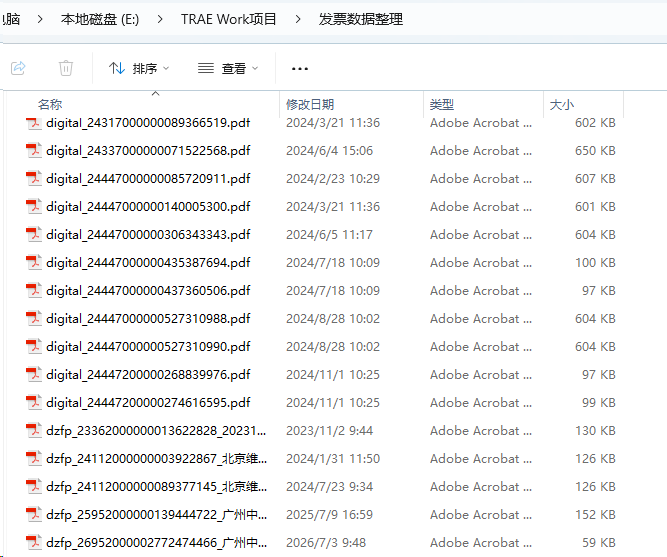
Task: Click size value 152 KB
Action: pyautogui.click(x=595, y=514)
